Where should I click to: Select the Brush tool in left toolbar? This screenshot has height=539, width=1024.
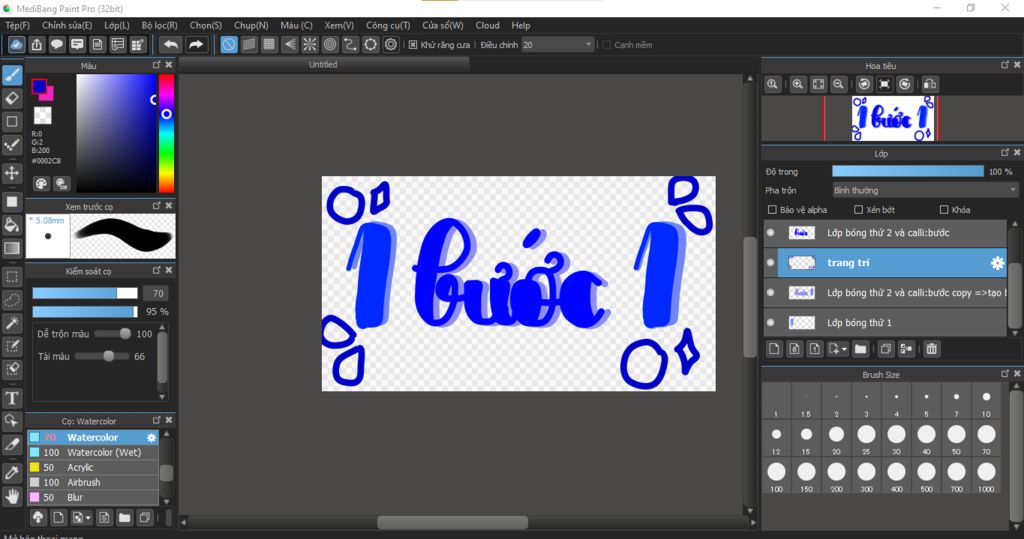[12, 75]
